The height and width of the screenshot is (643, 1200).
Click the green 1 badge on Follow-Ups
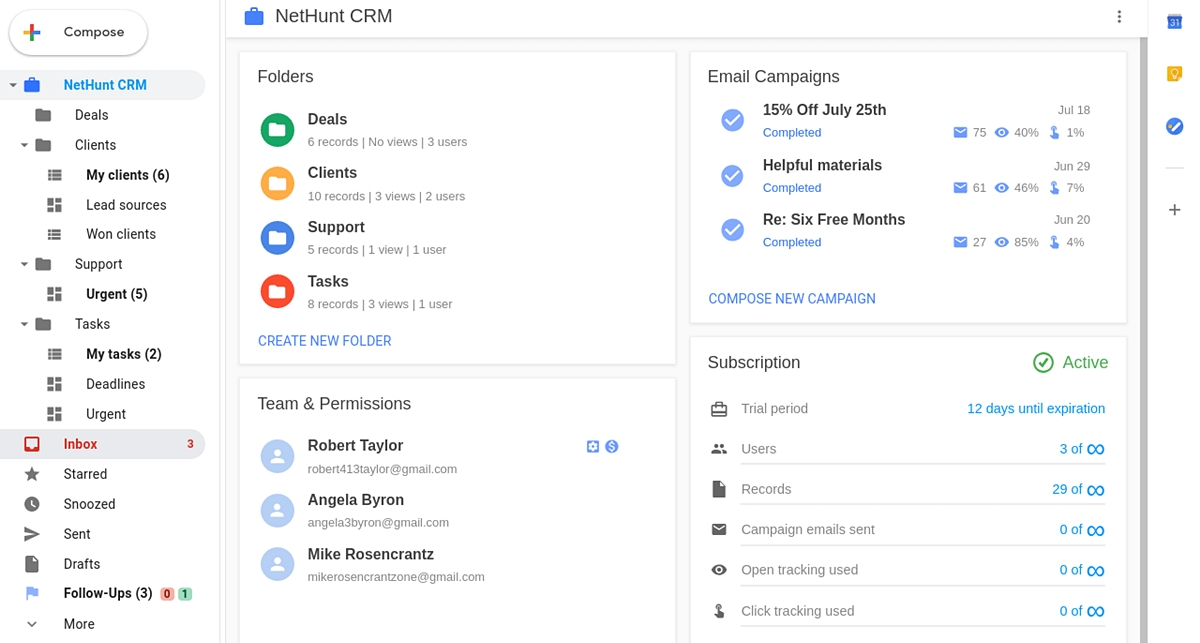coord(185,594)
